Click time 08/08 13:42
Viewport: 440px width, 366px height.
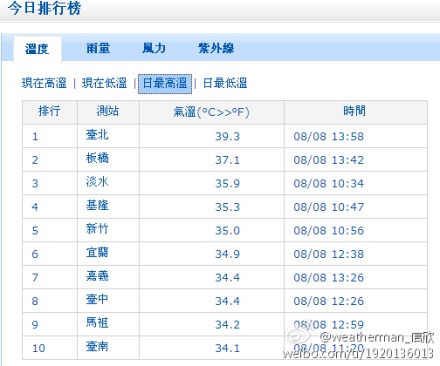tap(329, 160)
